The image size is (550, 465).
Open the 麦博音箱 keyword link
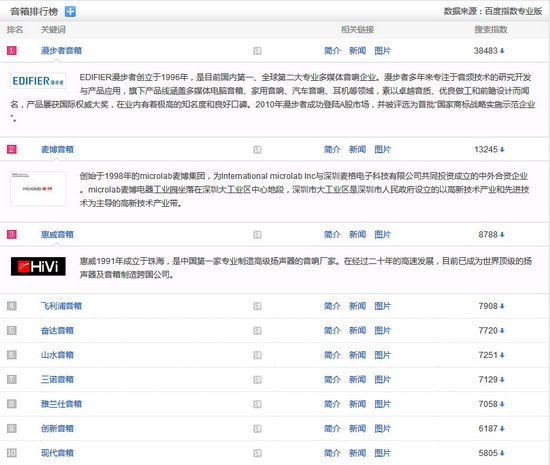tap(57, 150)
